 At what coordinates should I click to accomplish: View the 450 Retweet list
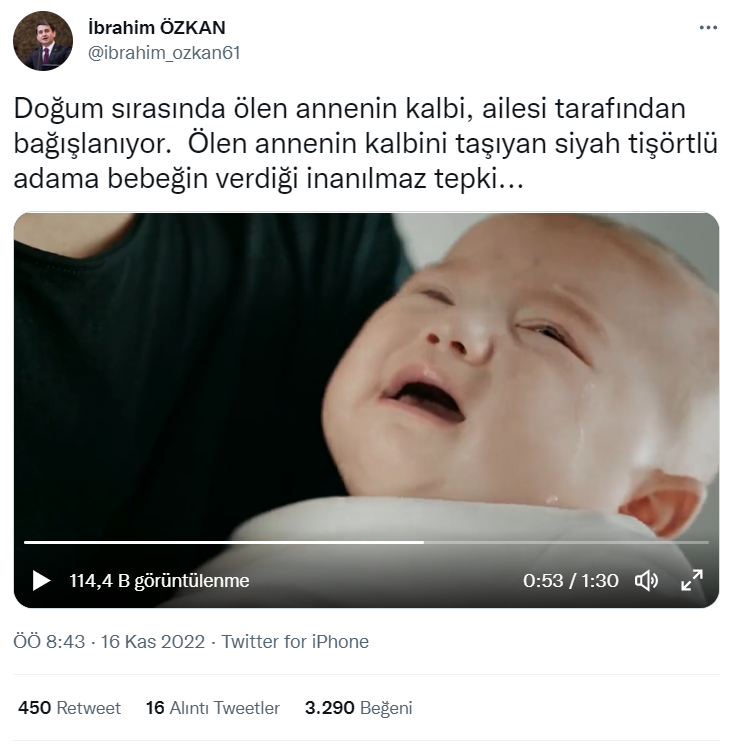pyautogui.click(x=69, y=708)
